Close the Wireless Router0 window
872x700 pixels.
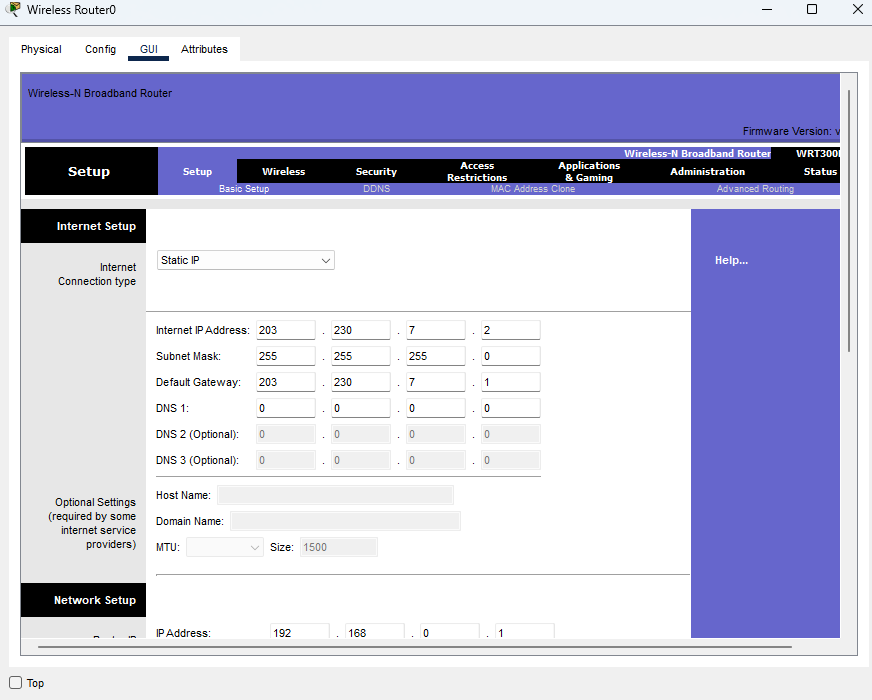click(x=858, y=9)
